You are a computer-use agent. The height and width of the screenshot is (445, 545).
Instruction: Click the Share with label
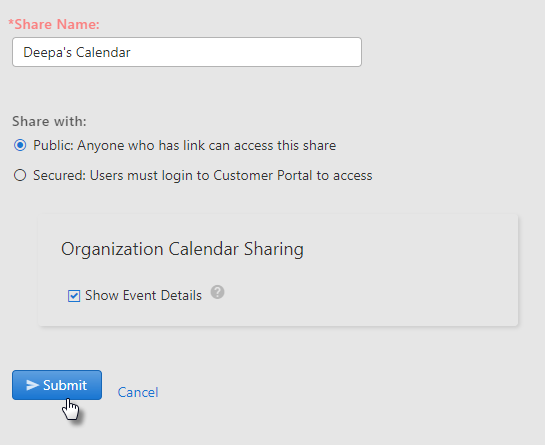(49, 121)
